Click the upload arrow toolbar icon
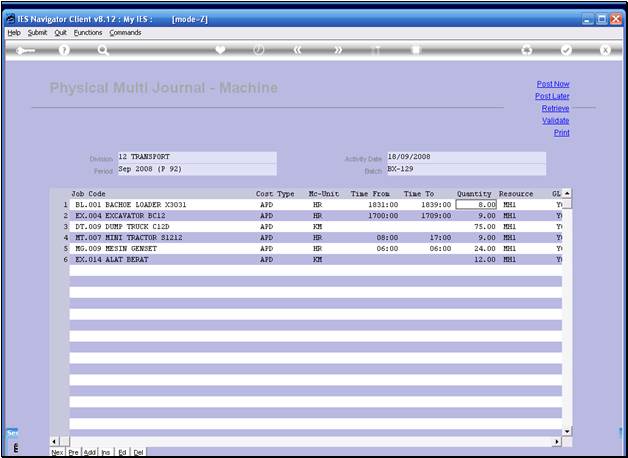The width and height of the screenshot is (628, 458). tap(376, 50)
